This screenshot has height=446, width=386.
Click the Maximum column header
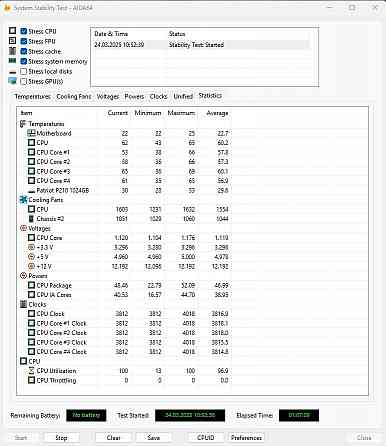181,113
